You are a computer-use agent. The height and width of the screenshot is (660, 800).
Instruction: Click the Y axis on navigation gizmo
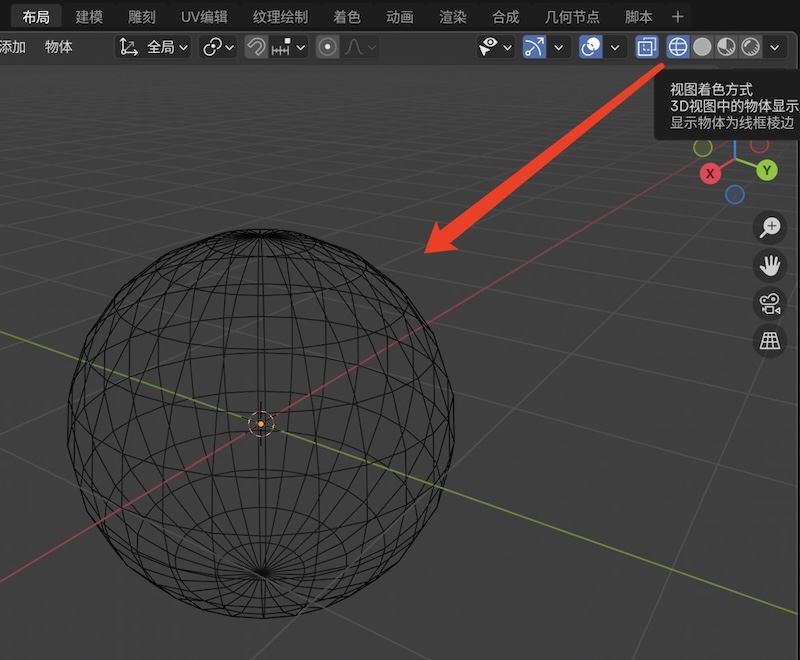tap(767, 170)
